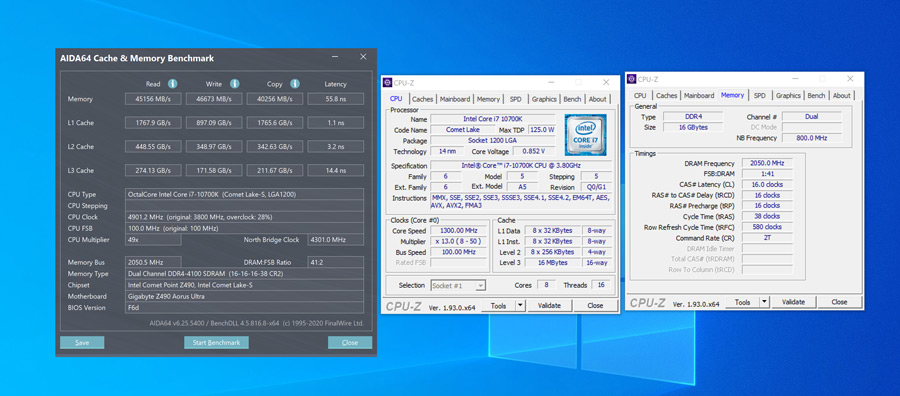Image resolution: width=900 pixels, height=396 pixels.
Task: Click Validate button in right CPU-Z window
Action: (x=793, y=302)
